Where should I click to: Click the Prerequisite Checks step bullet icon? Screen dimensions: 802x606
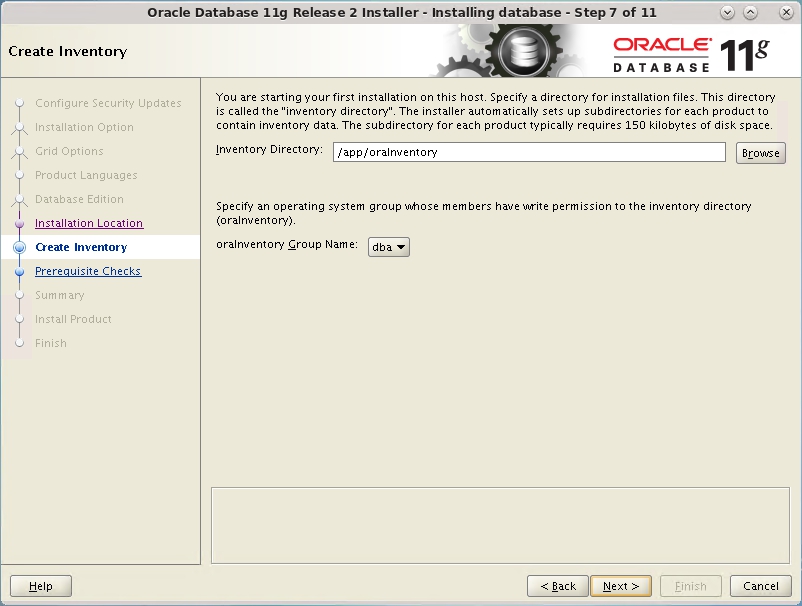coord(19,272)
